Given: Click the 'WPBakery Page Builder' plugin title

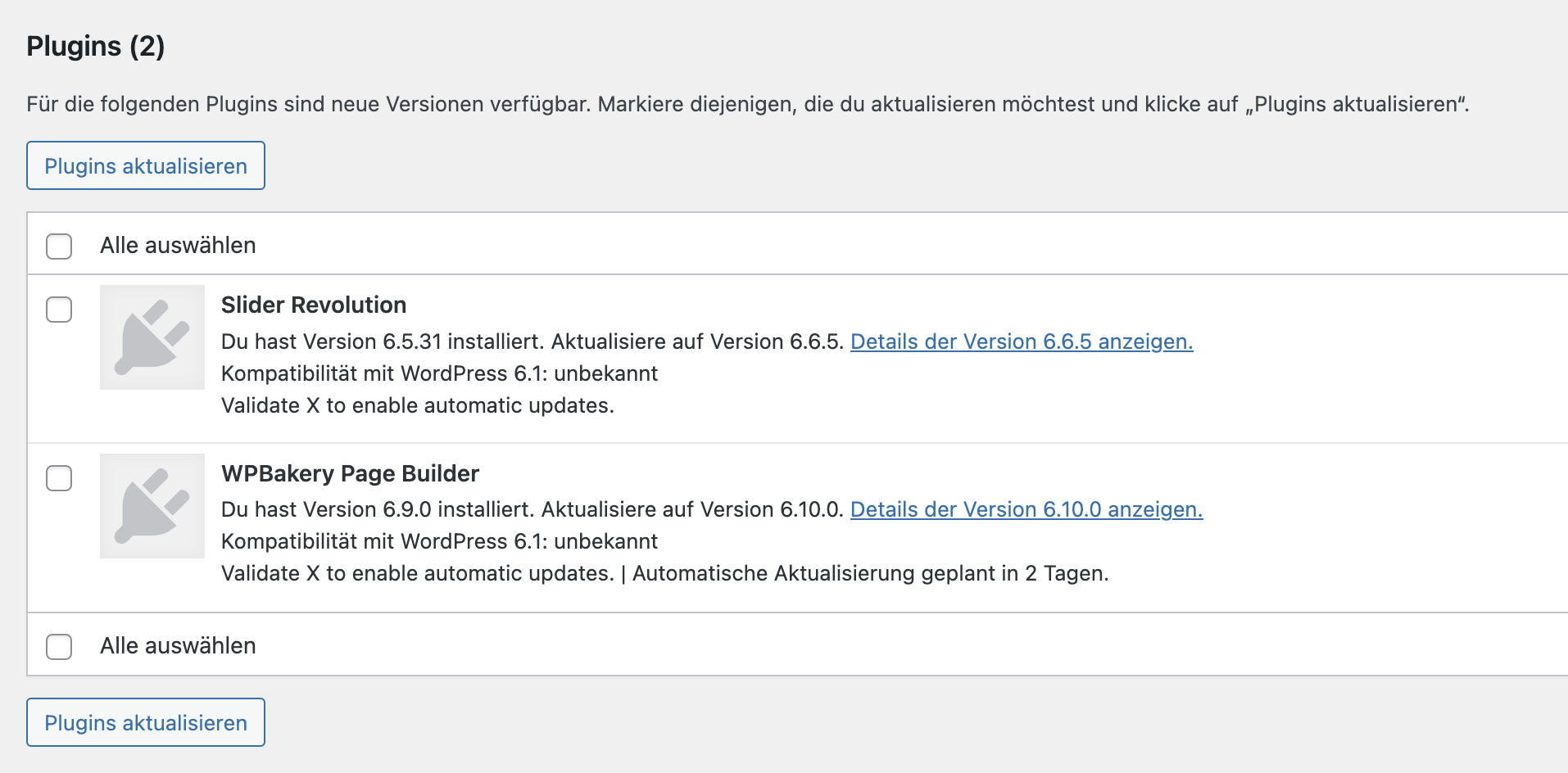Looking at the screenshot, I should [x=350, y=473].
